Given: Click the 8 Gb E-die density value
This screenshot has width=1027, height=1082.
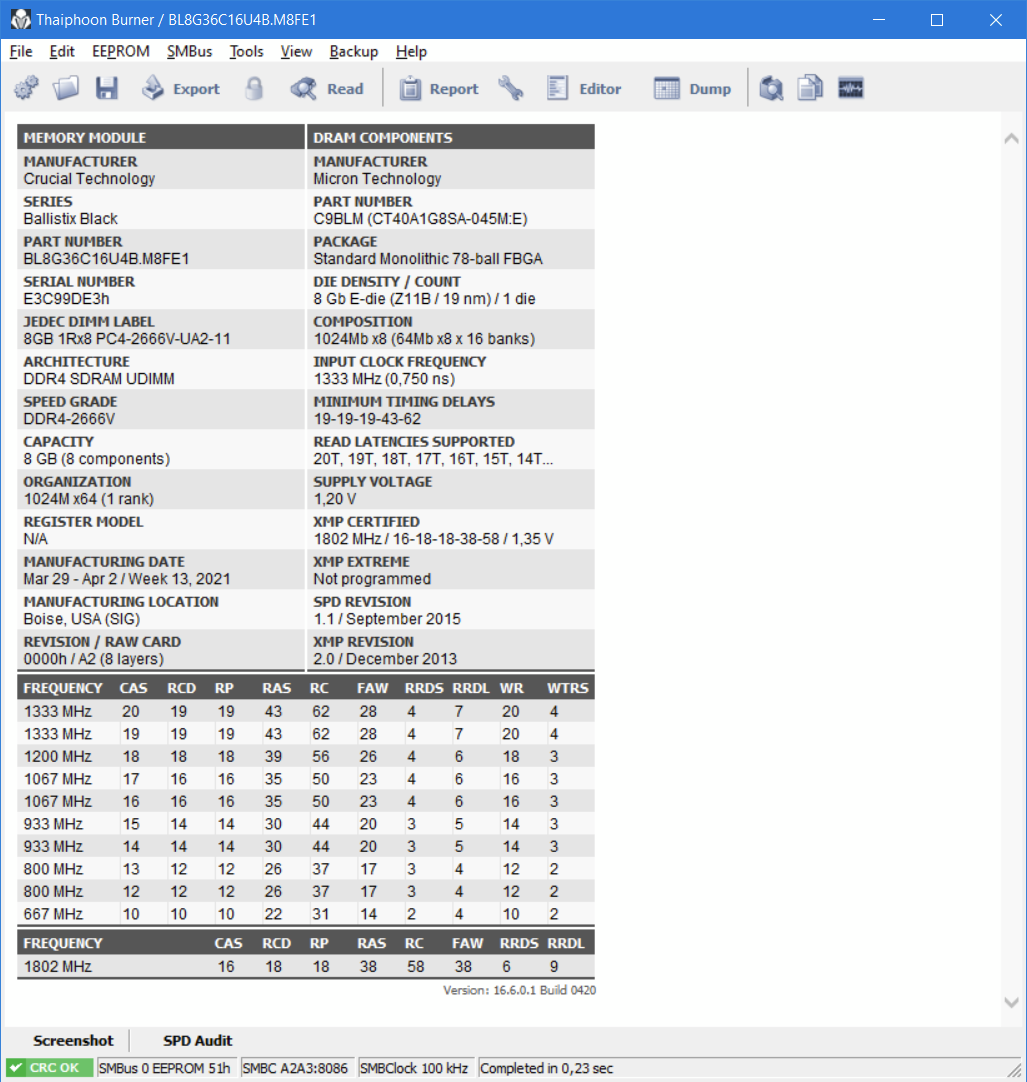Looking at the screenshot, I should 424,299.
